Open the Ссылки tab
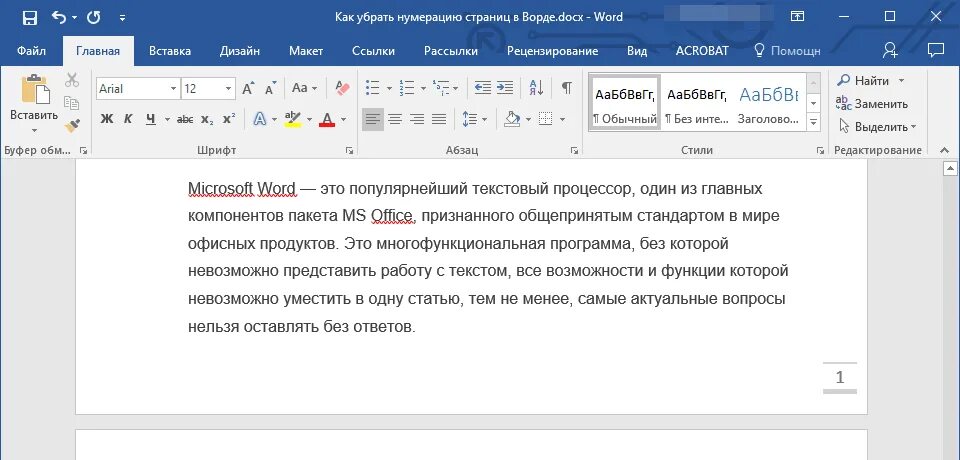Viewport: 960px width, 460px height. tap(373, 51)
